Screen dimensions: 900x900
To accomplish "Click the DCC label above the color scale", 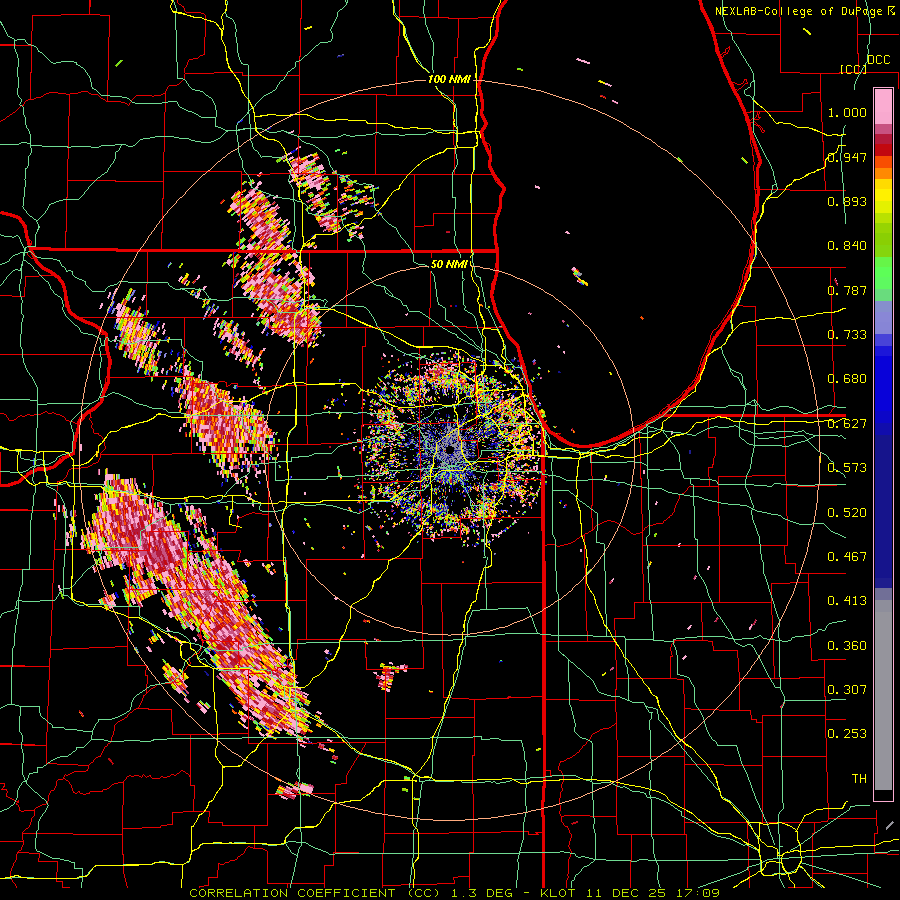I will tap(878, 60).
